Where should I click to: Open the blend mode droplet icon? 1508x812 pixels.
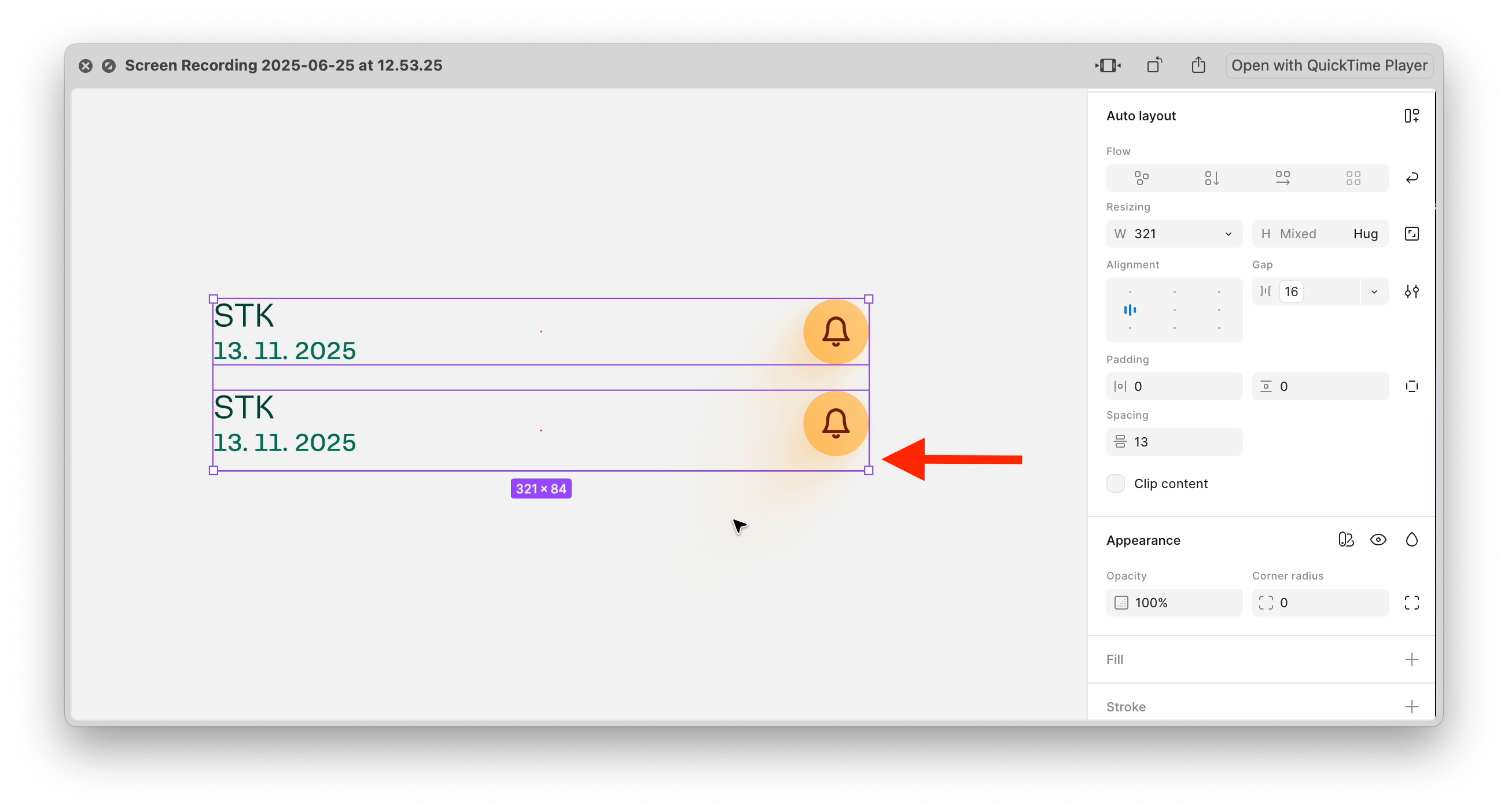(x=1411, y=540)
